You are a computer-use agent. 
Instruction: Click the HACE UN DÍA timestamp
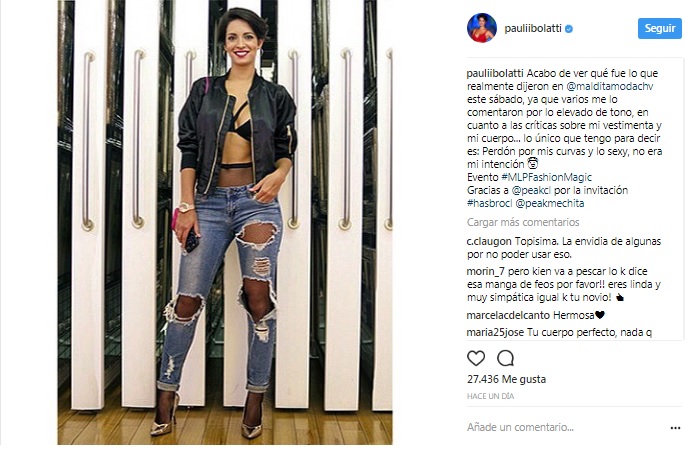point(490,396)
